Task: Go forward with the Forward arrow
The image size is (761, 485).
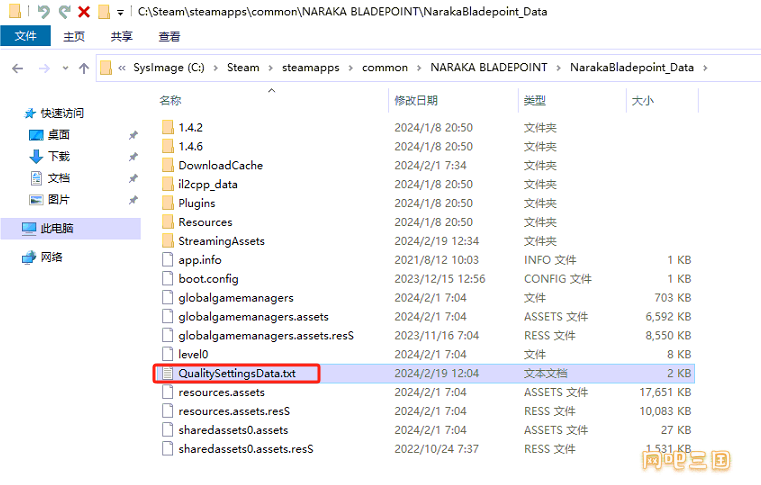Action: tap(44, 68)
